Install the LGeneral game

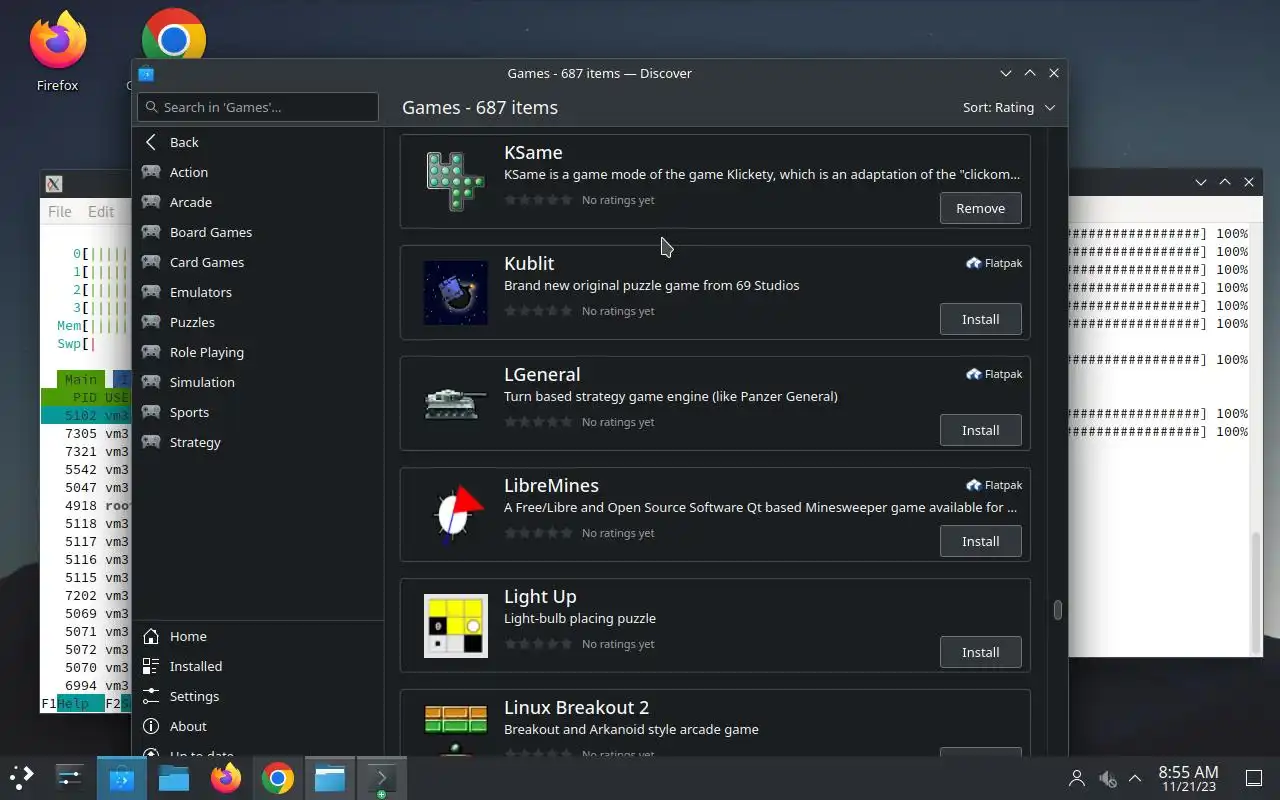point(980,430)
